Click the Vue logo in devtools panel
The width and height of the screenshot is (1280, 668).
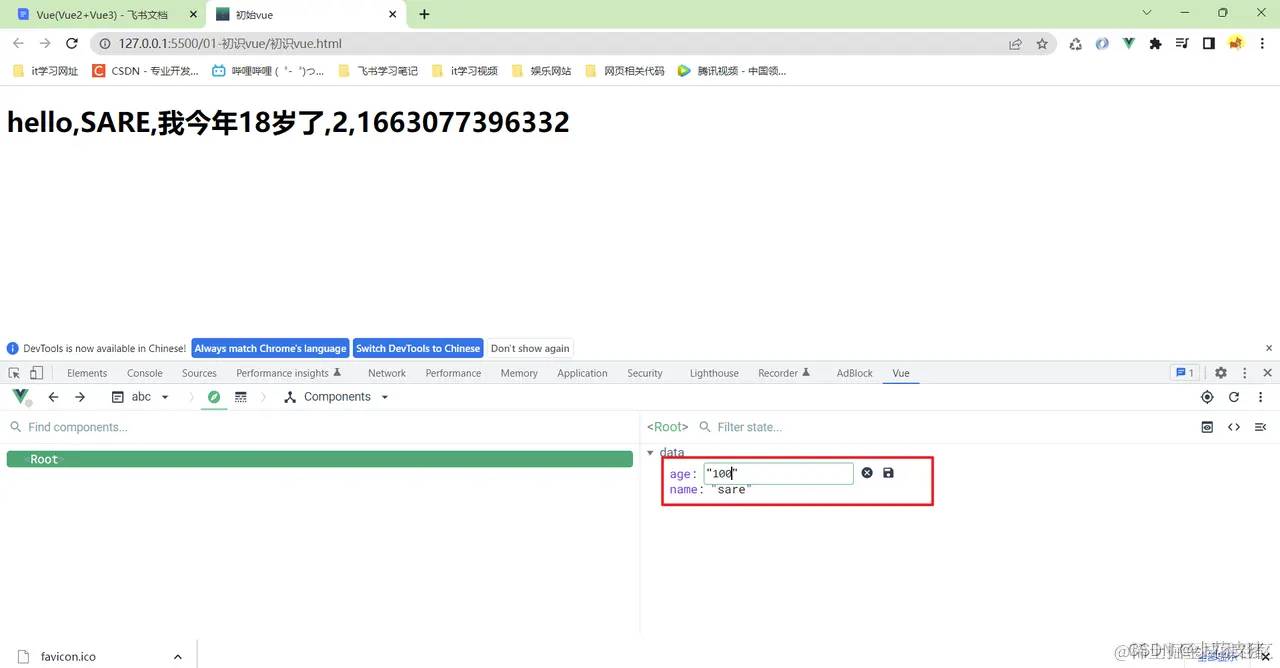coord(21,397)
